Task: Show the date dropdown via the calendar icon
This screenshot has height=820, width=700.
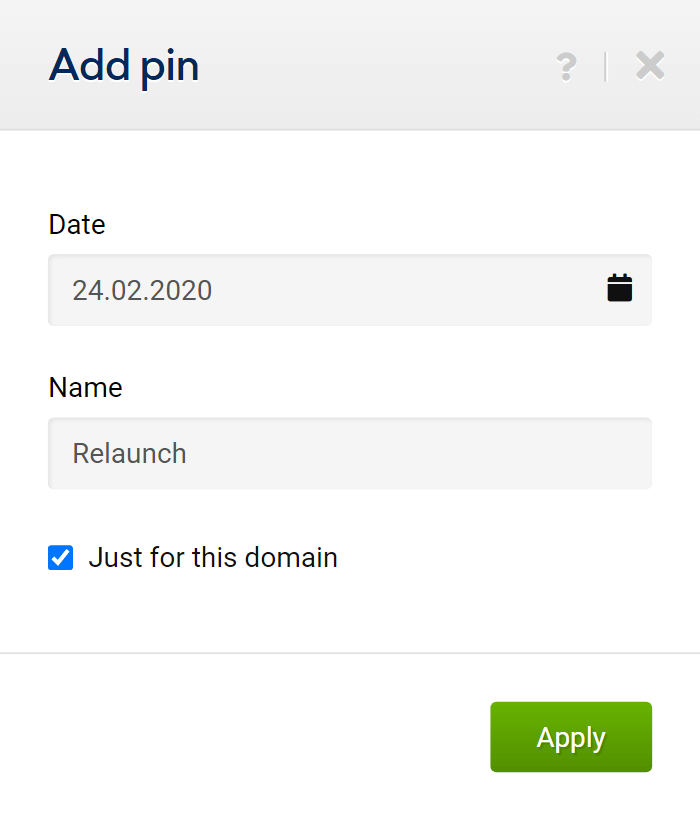Action: tap(619, 288)
